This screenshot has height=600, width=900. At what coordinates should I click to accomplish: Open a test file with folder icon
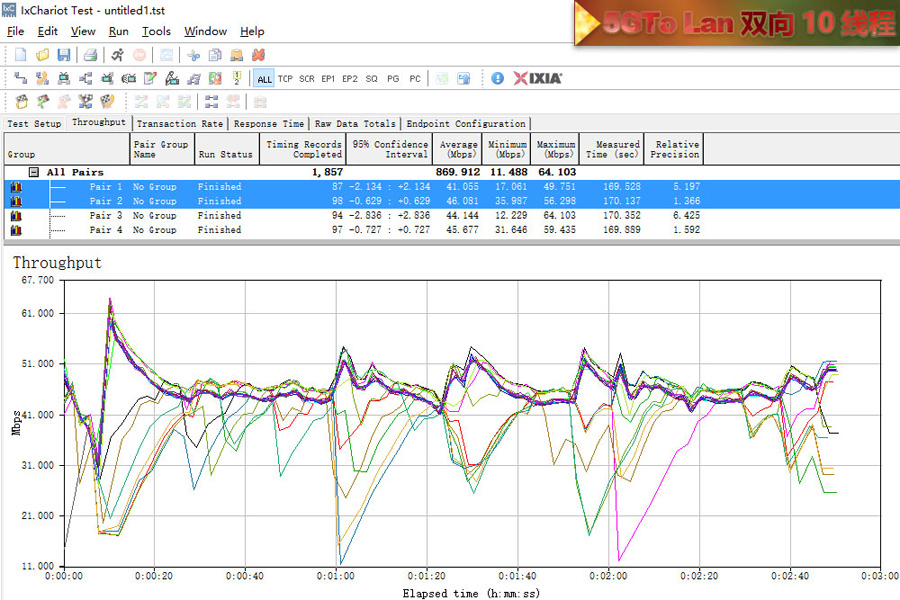click(42, 55)
